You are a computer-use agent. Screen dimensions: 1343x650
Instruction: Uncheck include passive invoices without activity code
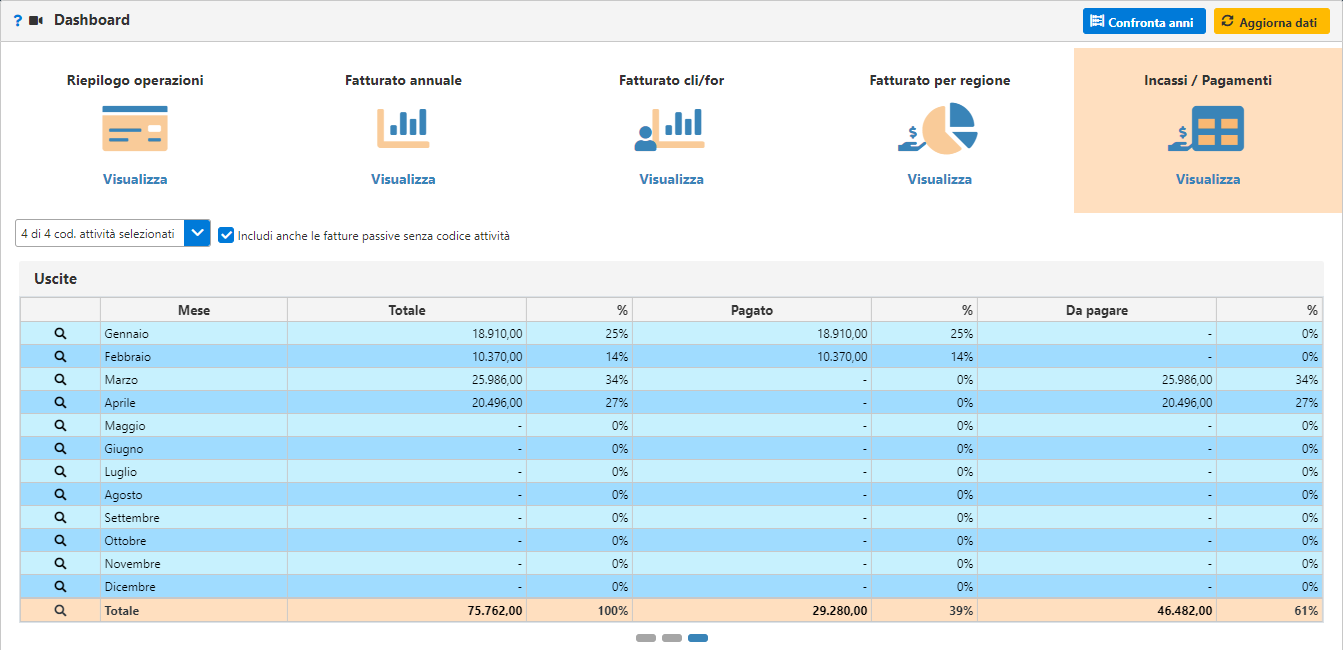point(226,235)
